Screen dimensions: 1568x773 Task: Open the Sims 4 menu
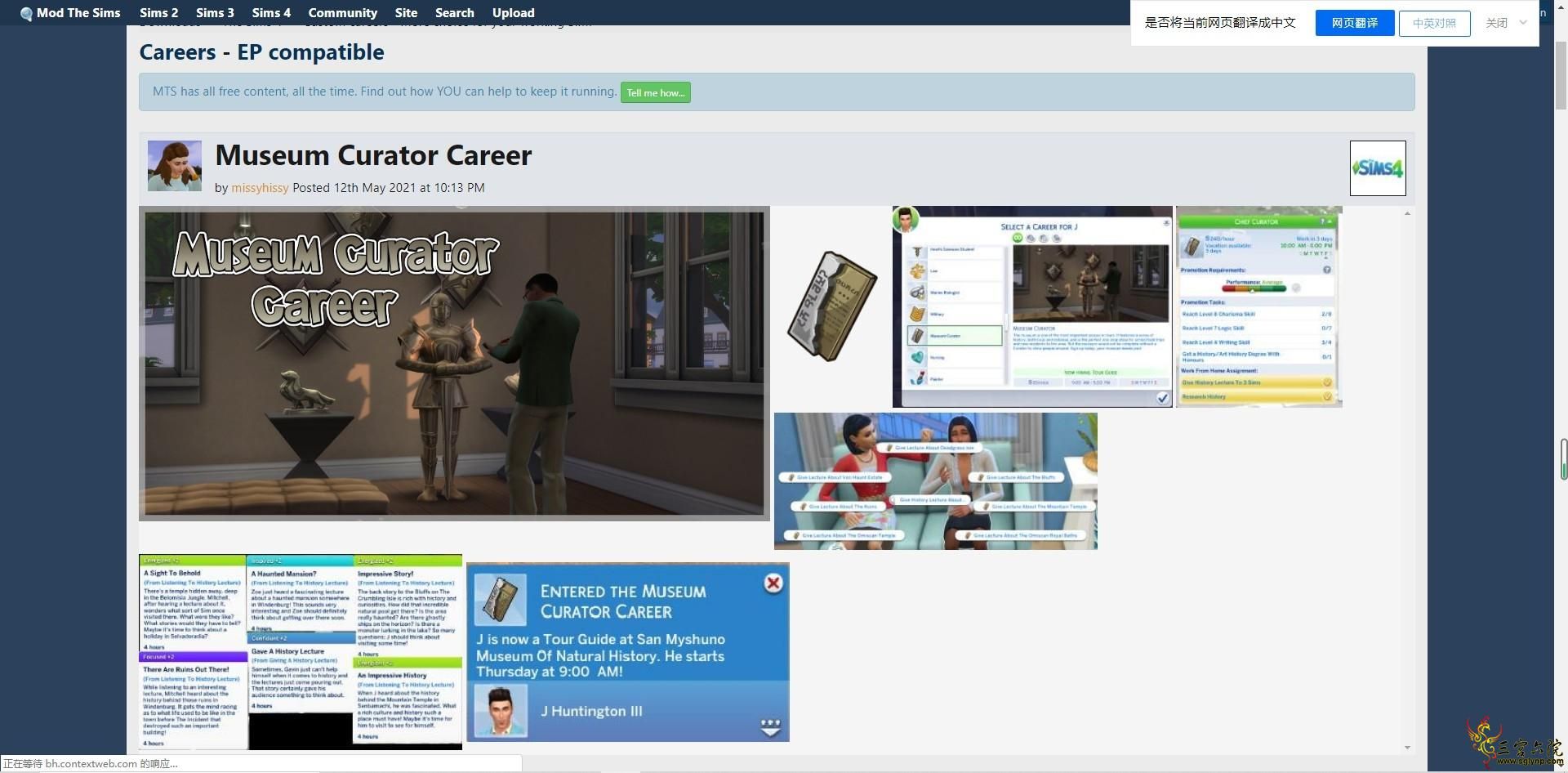click(271, 13)
